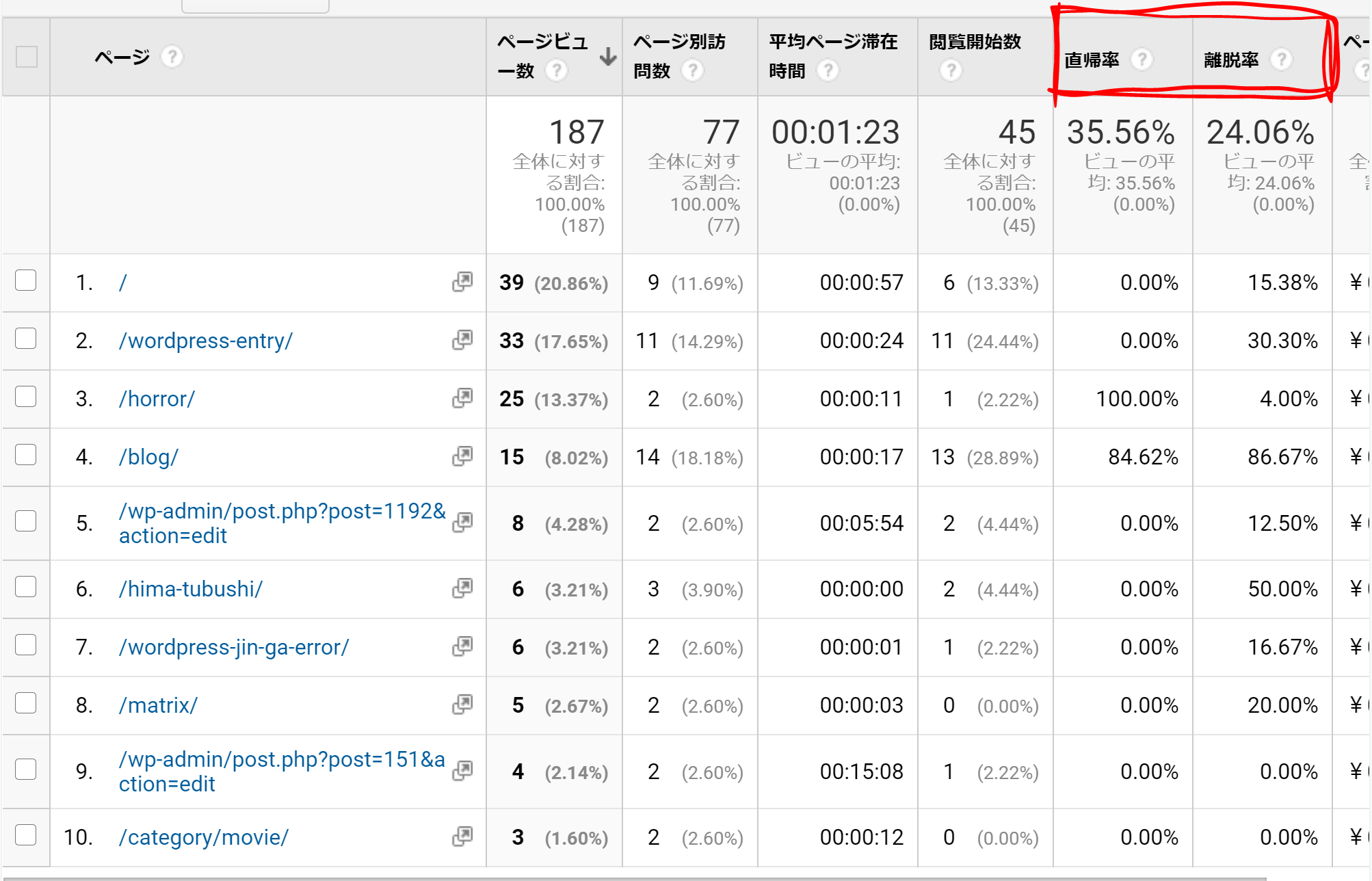1372x881 pixels.
Task: Open /horror/ external link icon
Action: 462,398
